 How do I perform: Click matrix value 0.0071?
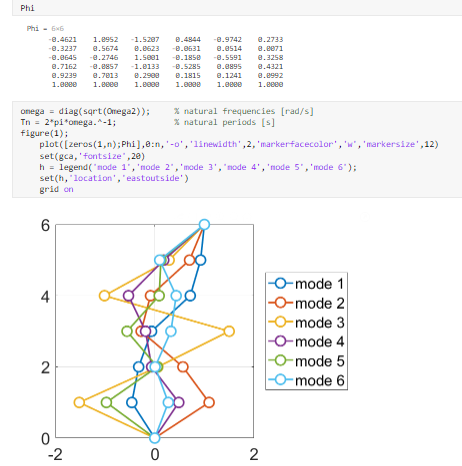coord(270,48)
